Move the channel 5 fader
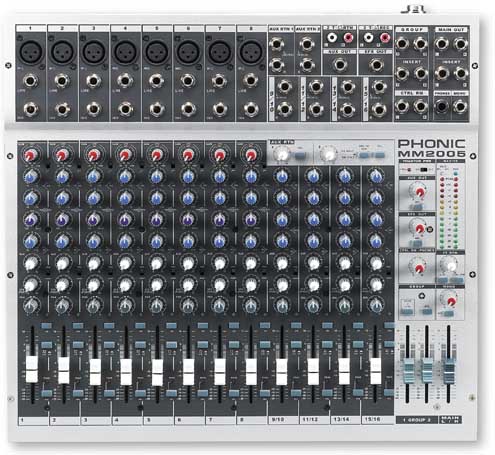Image resolution: width=495 pixels, height=455 pixels. (x=157, y=372)
